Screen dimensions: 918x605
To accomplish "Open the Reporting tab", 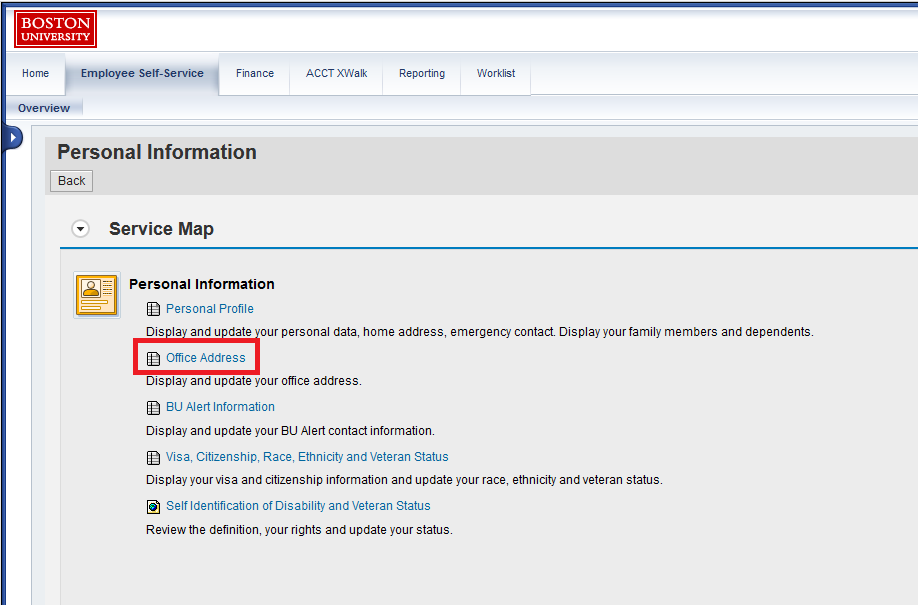I will tap(422, 73).
